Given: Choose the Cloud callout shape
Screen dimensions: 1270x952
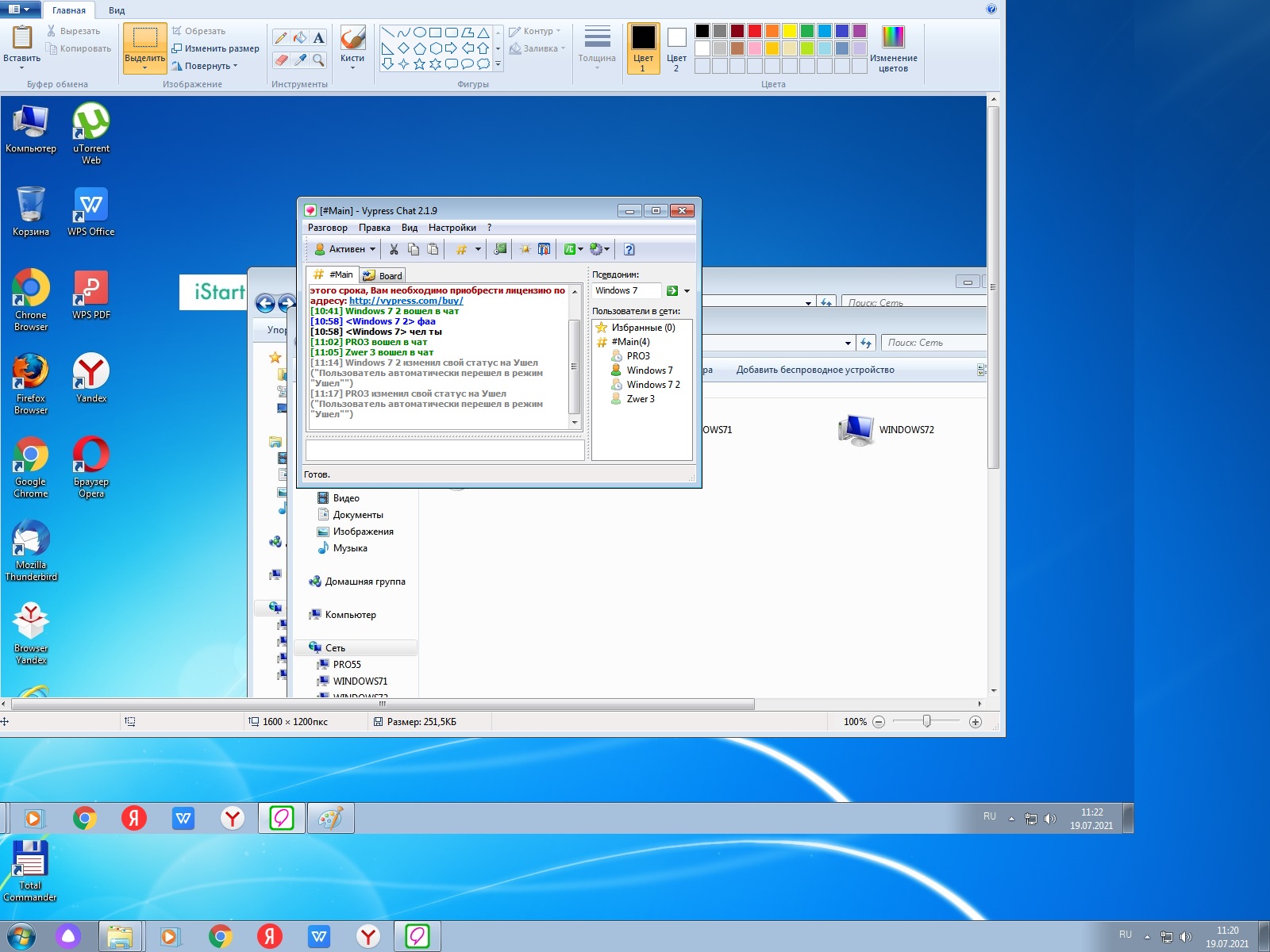Looking at the screenshot, I should (483, 63).
